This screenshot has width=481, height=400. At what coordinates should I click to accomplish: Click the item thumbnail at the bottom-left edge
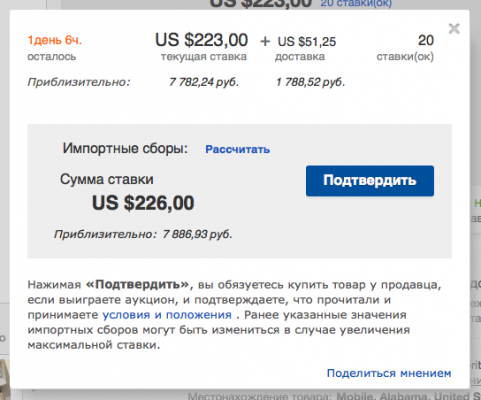5,380
